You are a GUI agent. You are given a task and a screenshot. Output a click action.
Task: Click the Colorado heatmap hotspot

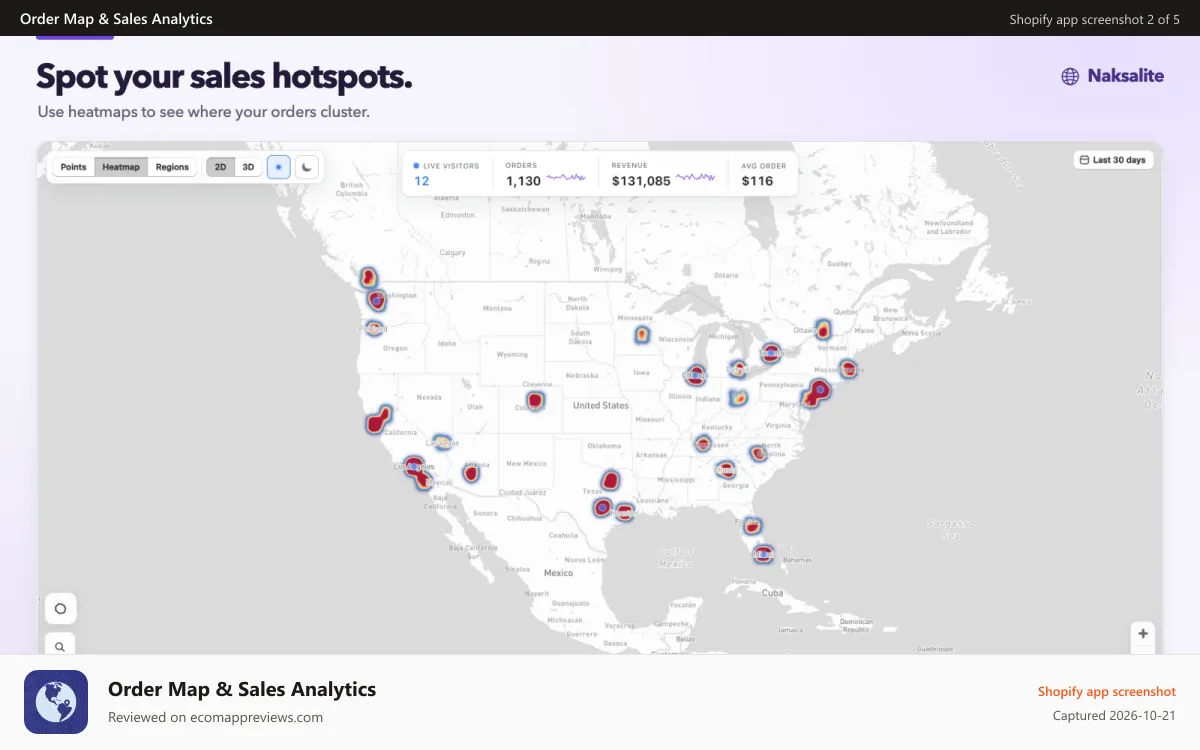point(535,400)
